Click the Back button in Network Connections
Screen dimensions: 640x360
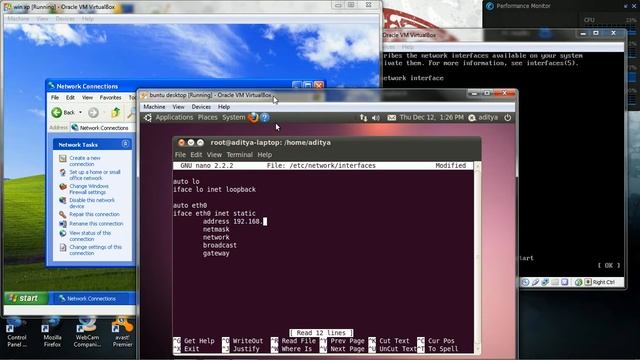pyautogui.click(x=63, y=112)
